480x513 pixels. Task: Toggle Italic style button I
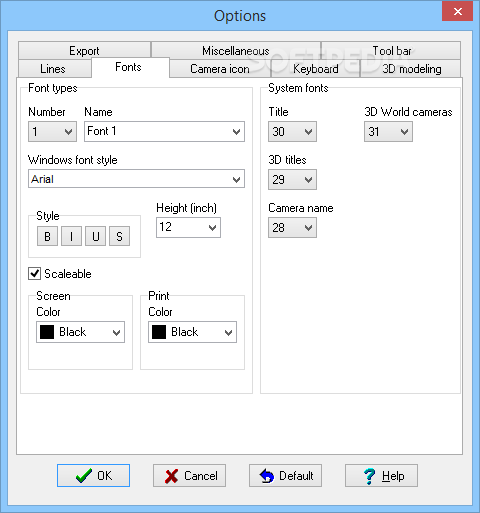point(71,236)
